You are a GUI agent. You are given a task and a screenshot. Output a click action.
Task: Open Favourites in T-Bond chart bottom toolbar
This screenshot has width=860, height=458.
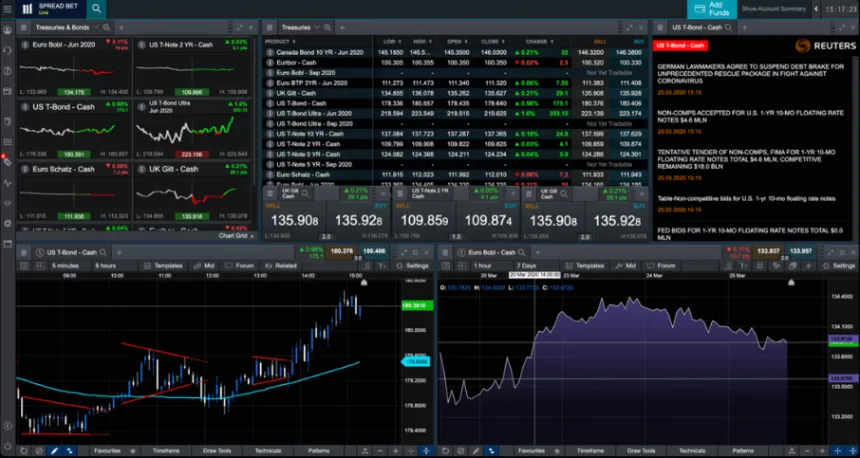(x=107, y=451)
